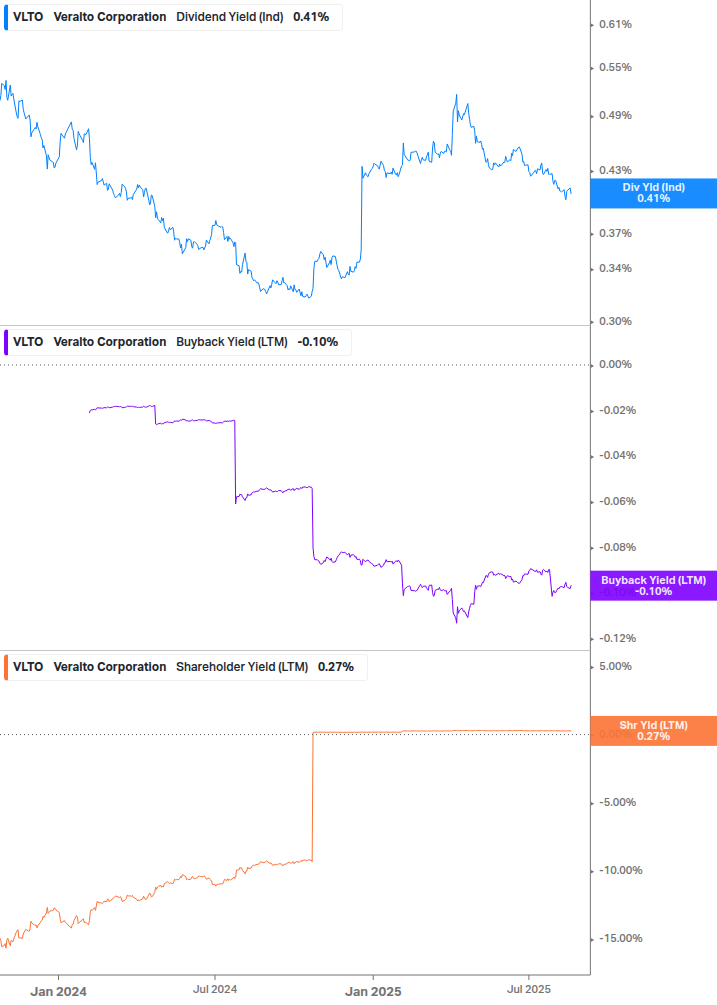This screenshot has height=1005, width=717.
Task: Click the Jan 2024 date axis label
Action: click(58, 992)
